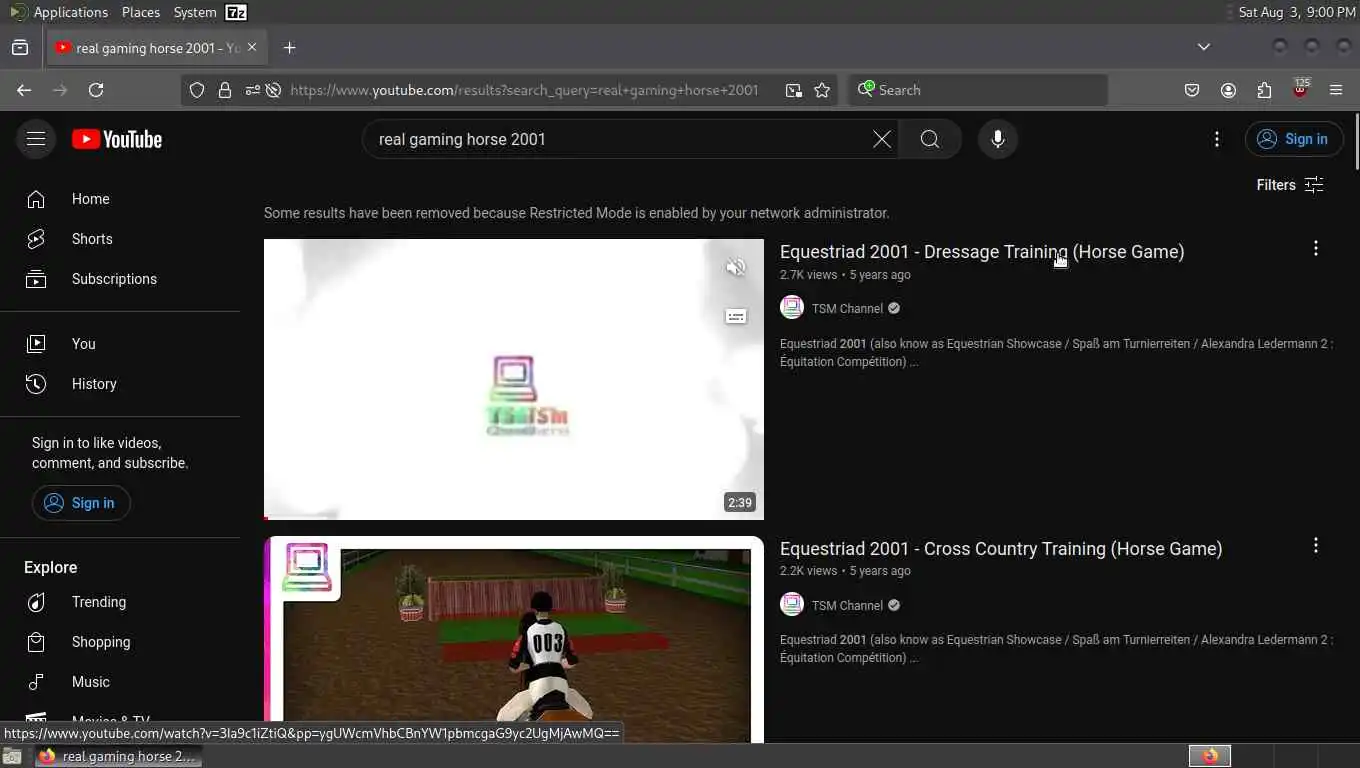Open the tracking protection shield icon
Viewport: 1360px width, 768px height.
point(197,90)
